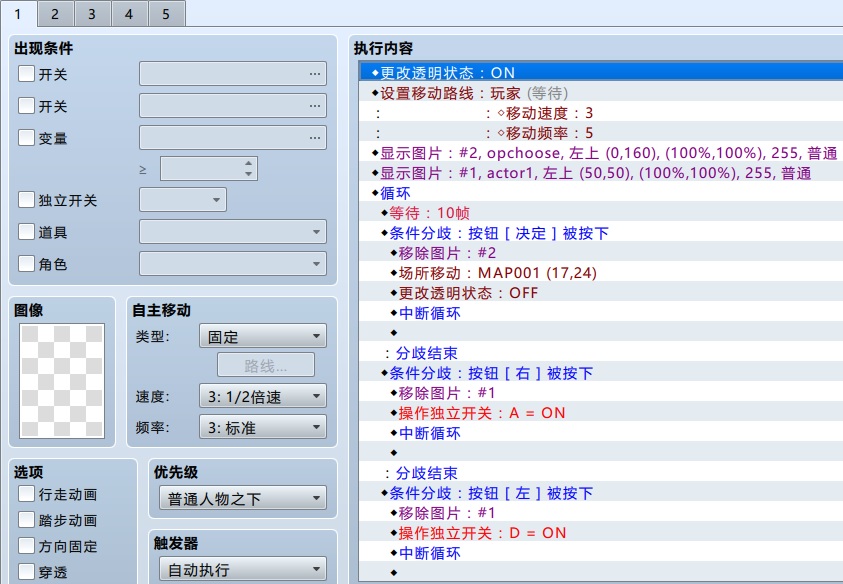This screenshot has height=584, width=843.
Task: Click the event image preview box
Action: (62, 381)
